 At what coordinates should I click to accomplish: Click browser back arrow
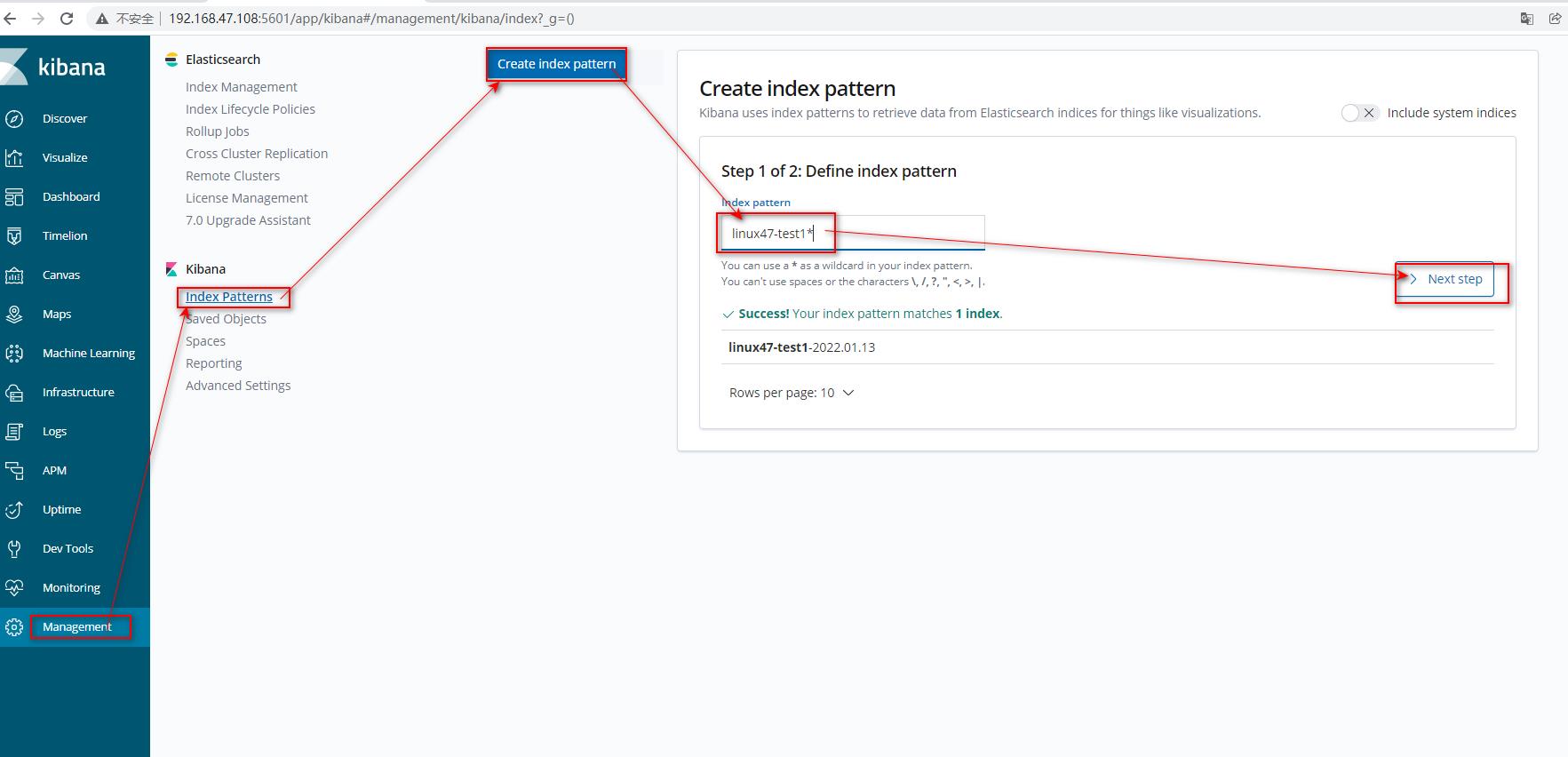pos(11,18)
